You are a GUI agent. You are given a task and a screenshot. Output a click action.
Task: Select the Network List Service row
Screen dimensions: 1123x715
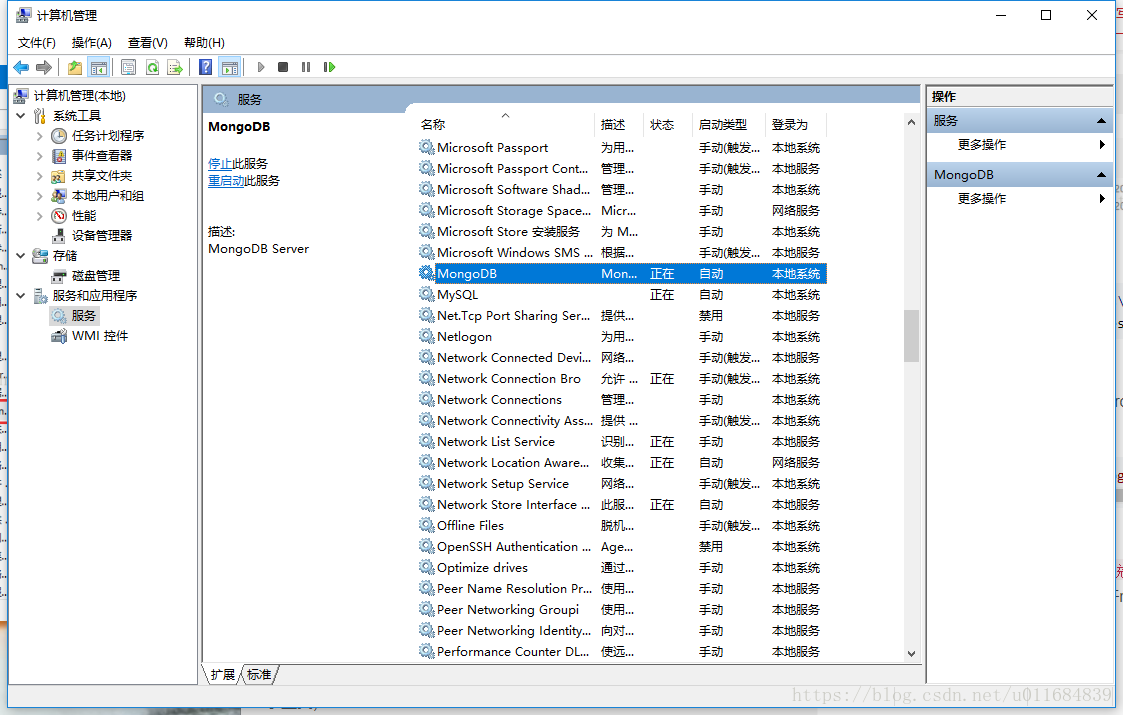coord(622,441)
